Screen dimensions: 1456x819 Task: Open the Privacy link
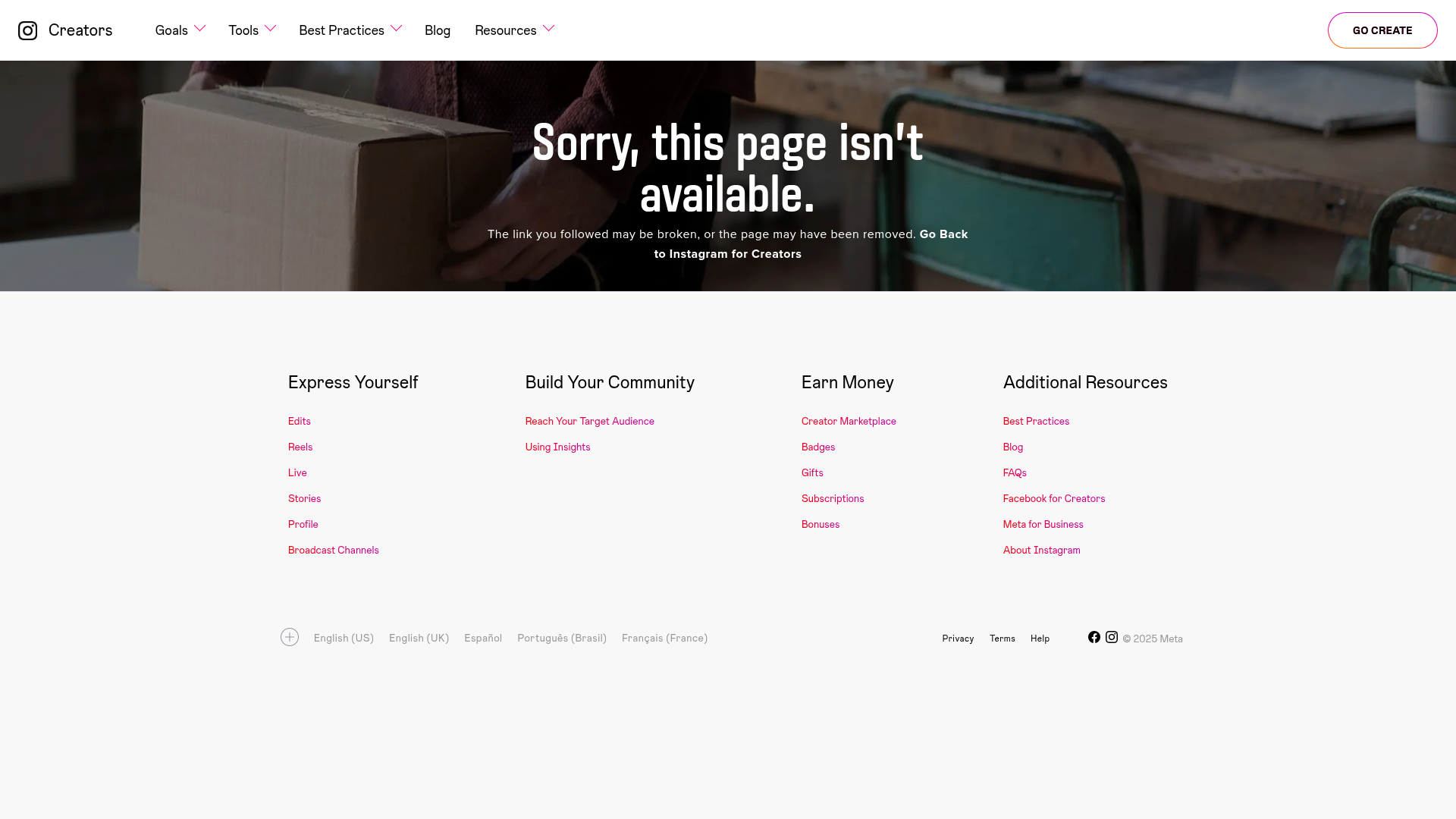point(958,639)
